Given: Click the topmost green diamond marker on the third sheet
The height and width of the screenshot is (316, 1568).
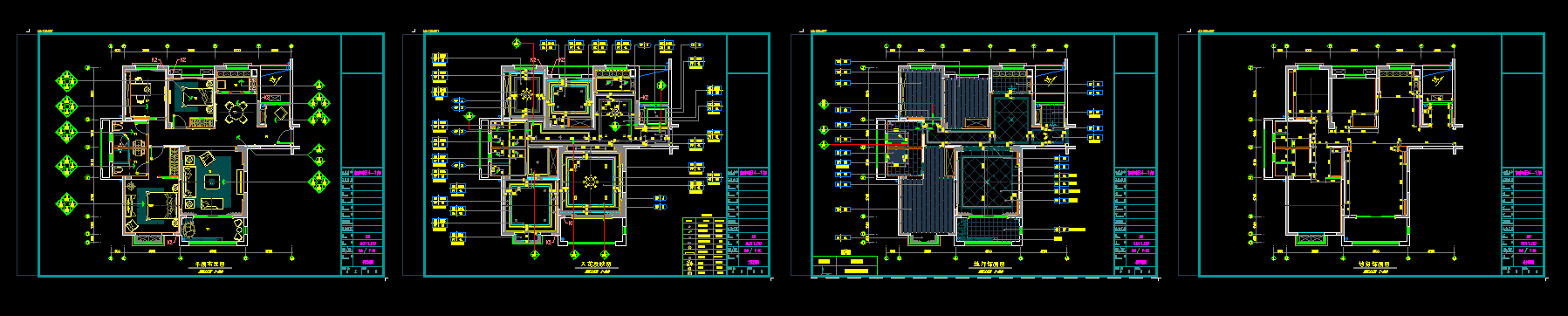Looking at the screenshot, I should tap(822, 105).
